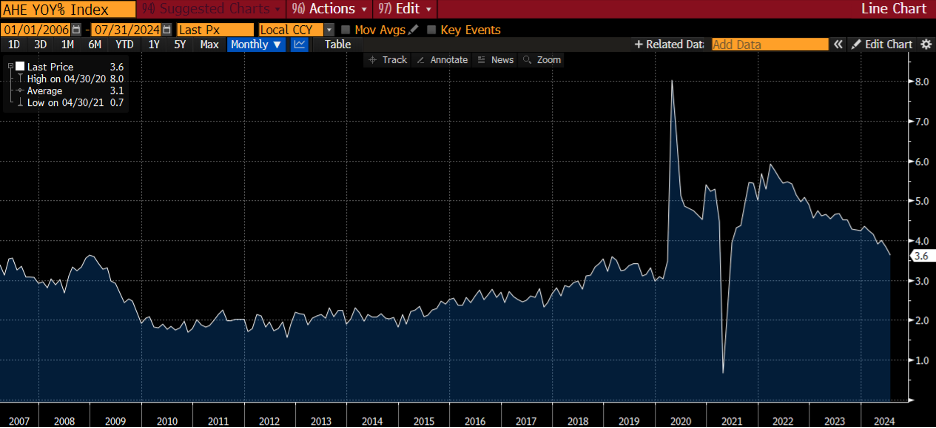This screenshot has height=428, width=936.
Task: Toggle the Last Price legend checkbox
Action: coord(19,67)
